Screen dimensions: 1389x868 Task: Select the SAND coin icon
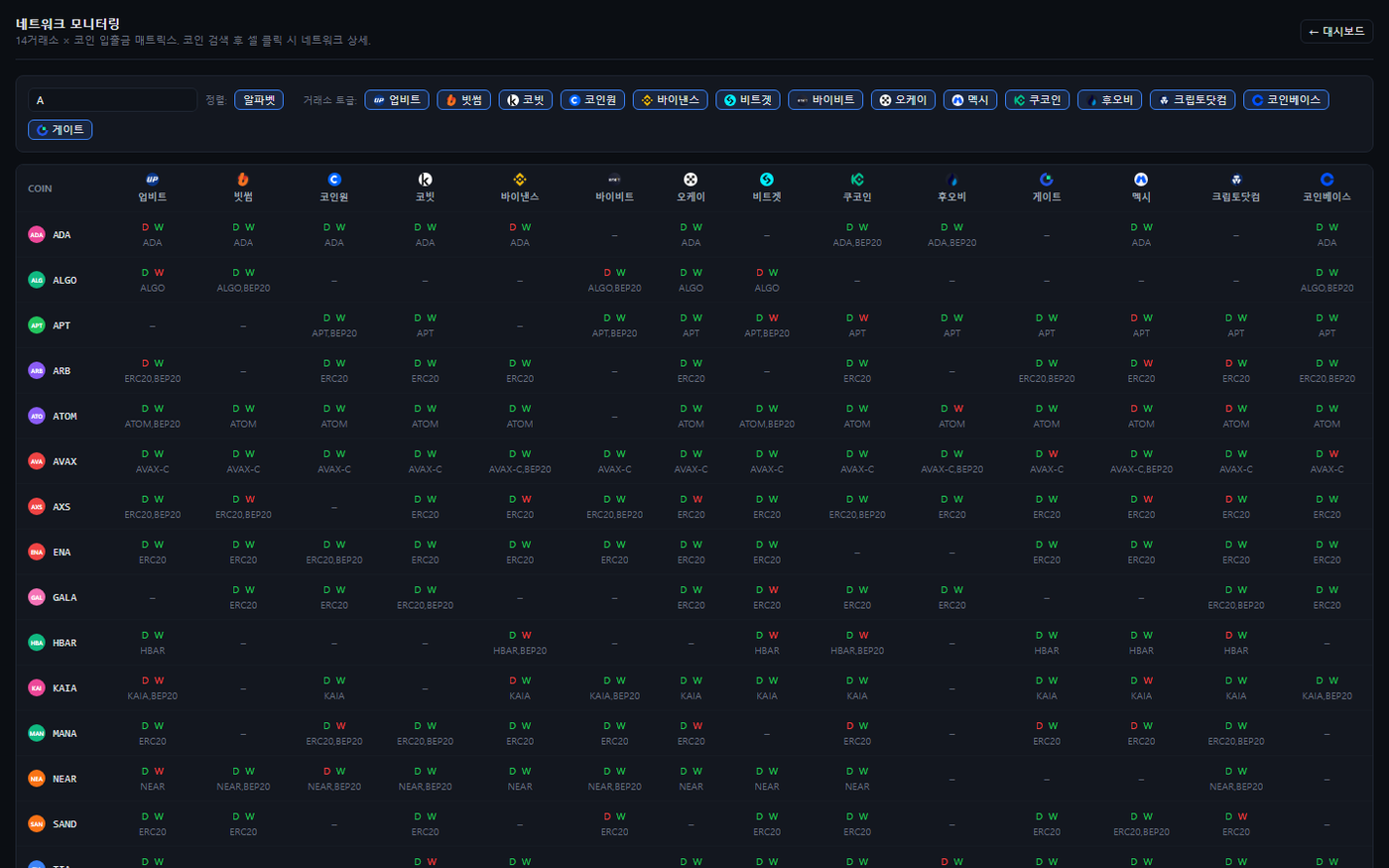37,824
